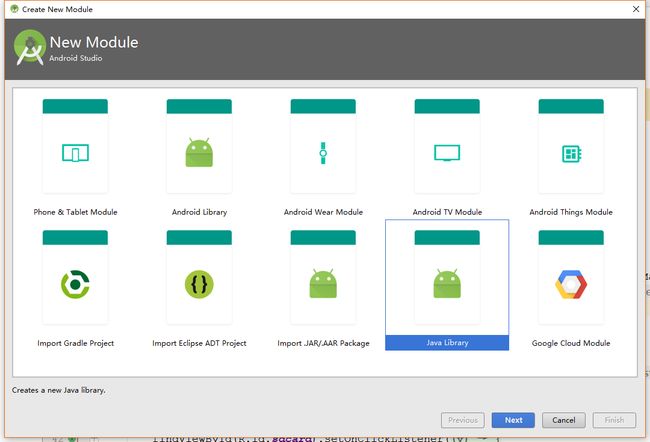Click the "Creates a new Java library." description
The height and width of the screenshot is (442, 650).
(58, 390)
